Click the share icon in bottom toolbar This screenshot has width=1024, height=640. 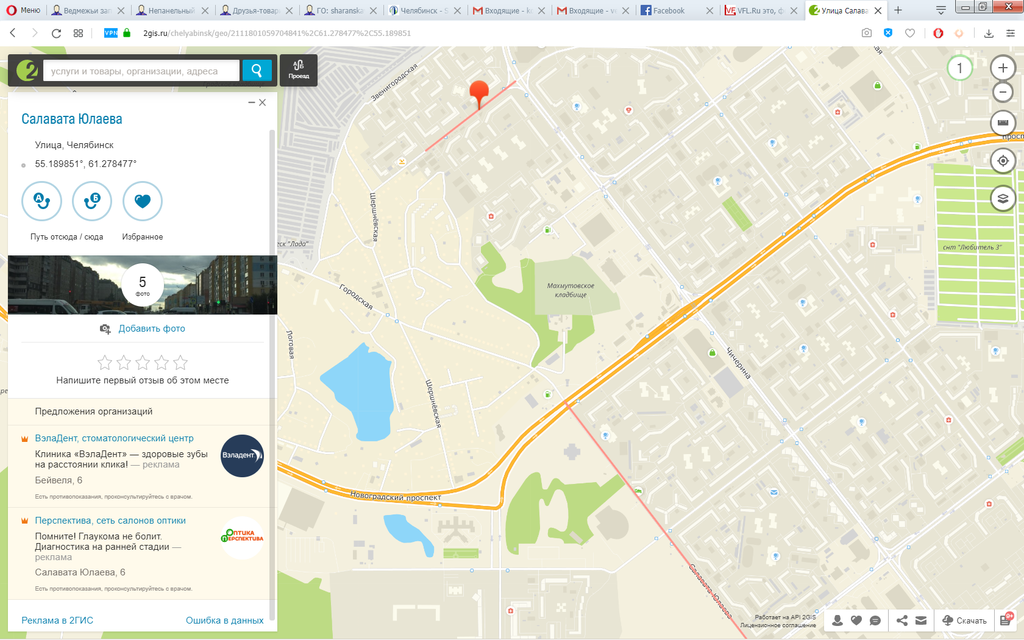pyautogui.click(x=902, y=621)
